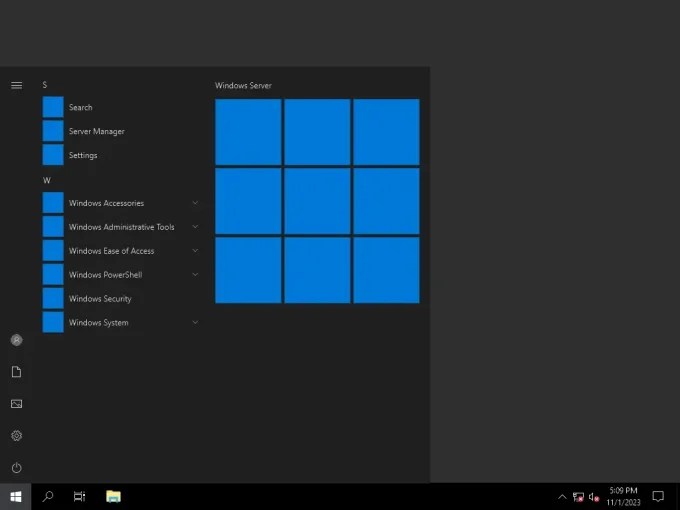Open the top-left tile in Windows Server group
680x510 pixels.
pyautogui.click(x=248, y=132)
